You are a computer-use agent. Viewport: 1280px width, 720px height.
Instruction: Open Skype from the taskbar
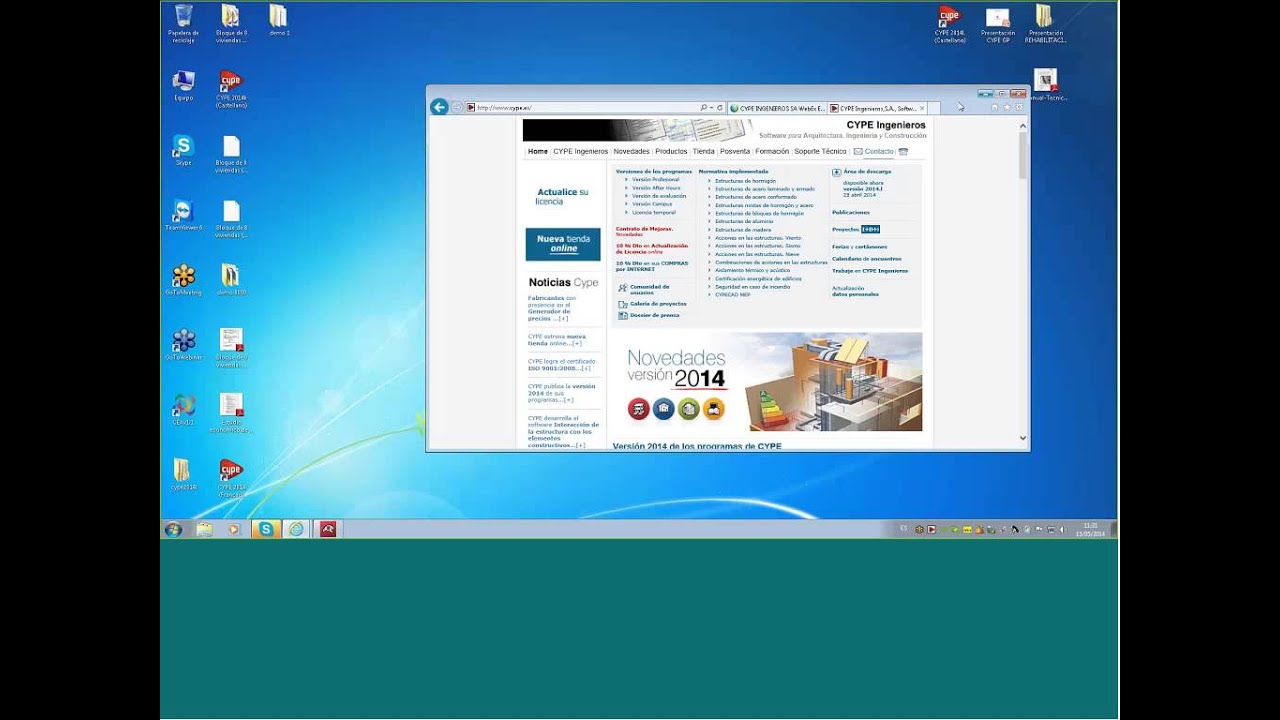[x=265, y=529]
